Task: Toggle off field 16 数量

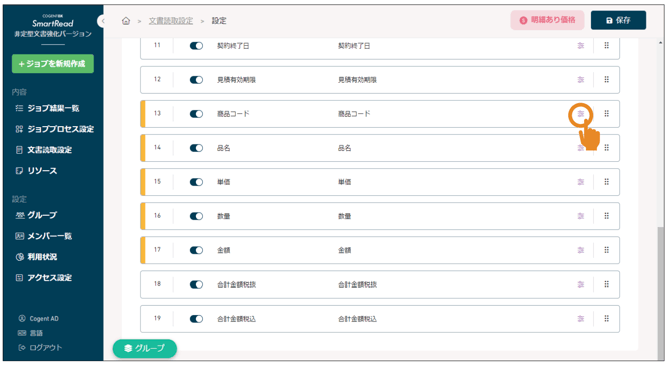Action: (x=196, y=216)
